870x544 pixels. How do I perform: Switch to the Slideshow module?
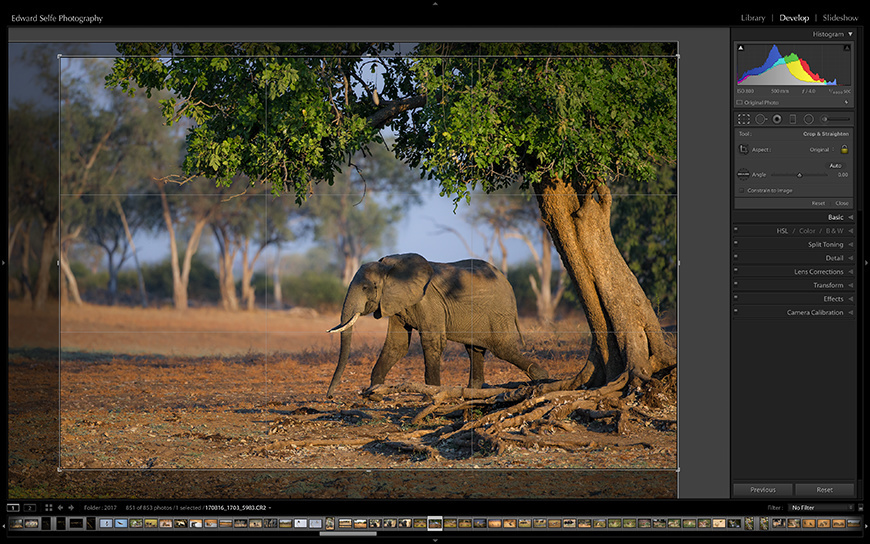pos(841,18)
